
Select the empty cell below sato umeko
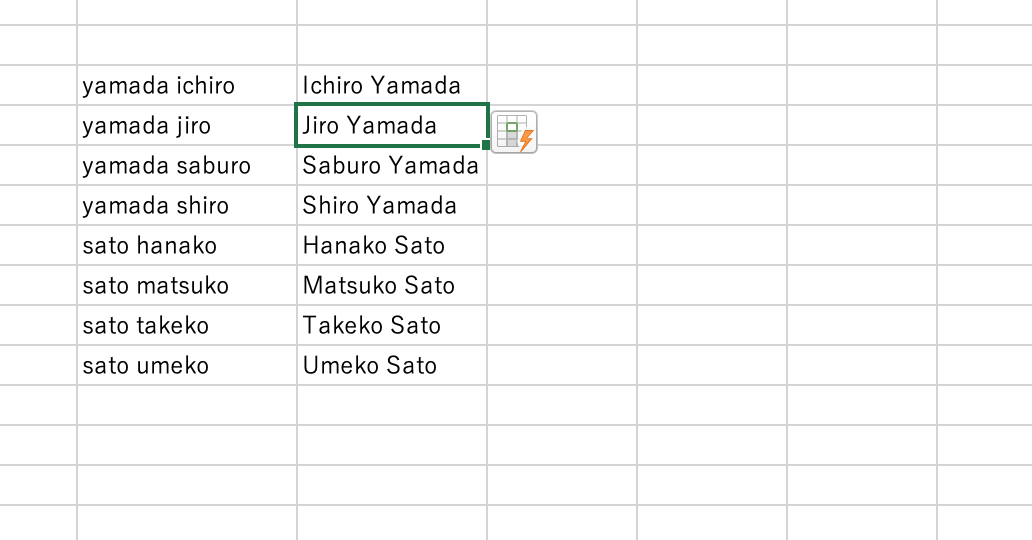(186, 406)
